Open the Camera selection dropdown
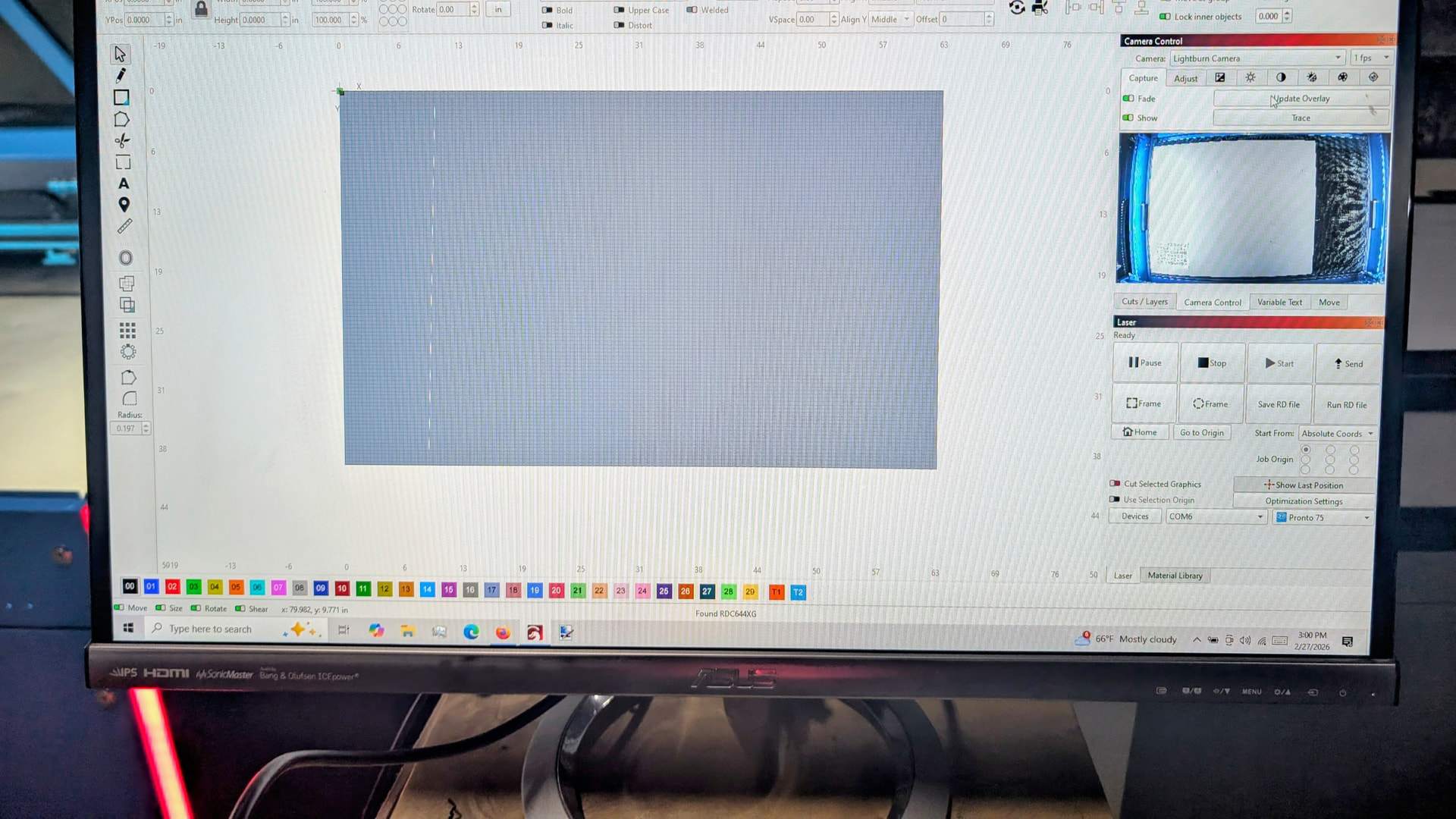The image size is (1456, 819). point(1257,58)
